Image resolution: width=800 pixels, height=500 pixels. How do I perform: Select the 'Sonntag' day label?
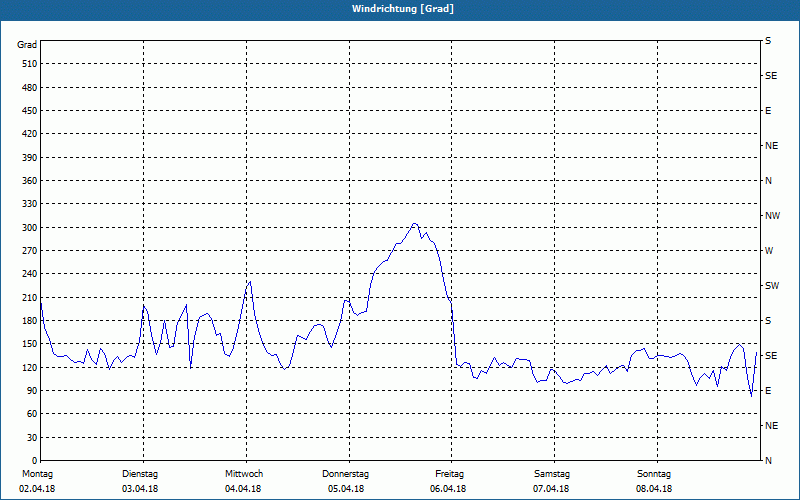pyautogui.click(x=654, y=474)
